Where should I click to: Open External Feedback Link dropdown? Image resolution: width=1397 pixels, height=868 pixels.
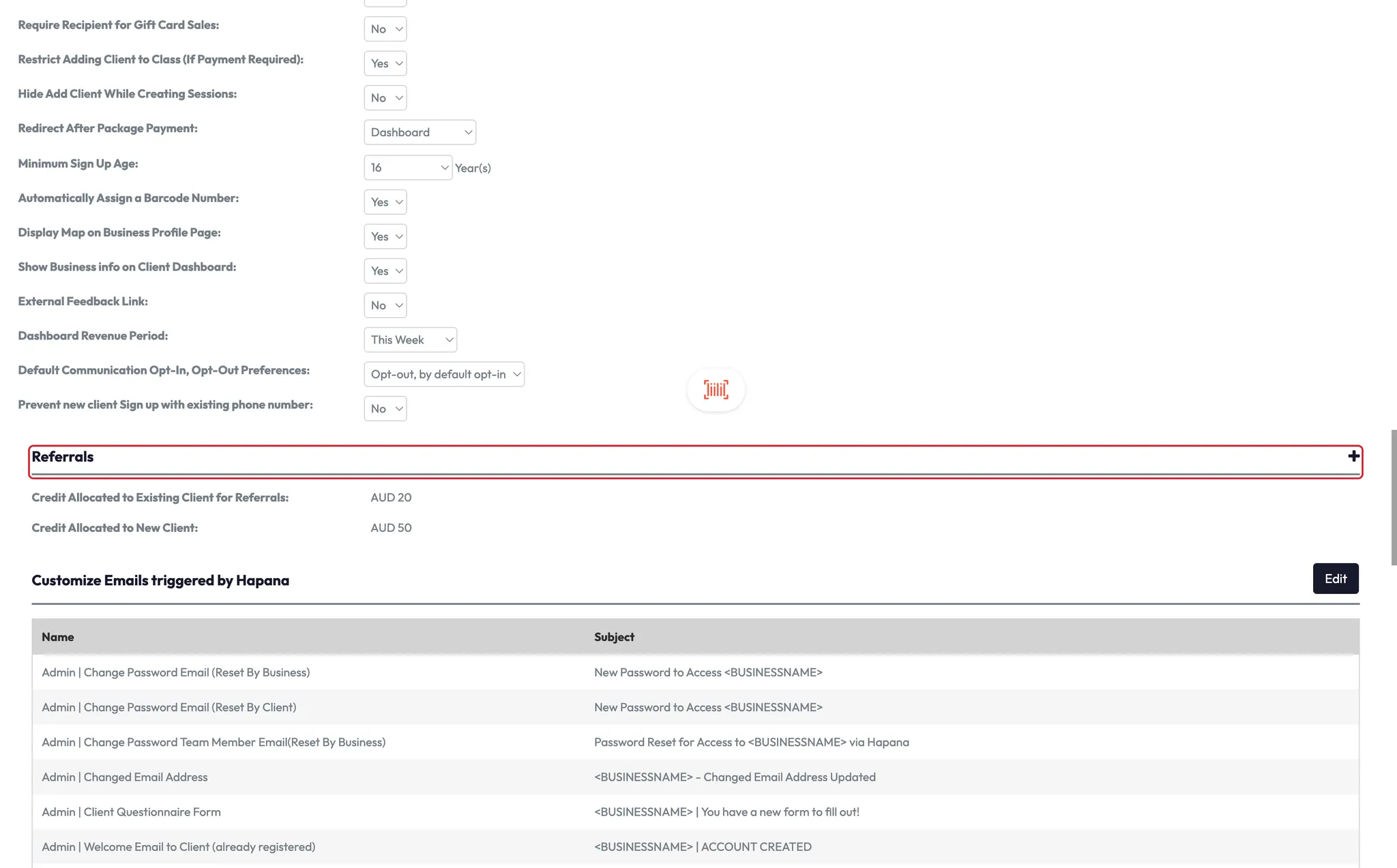pos(385,305)
